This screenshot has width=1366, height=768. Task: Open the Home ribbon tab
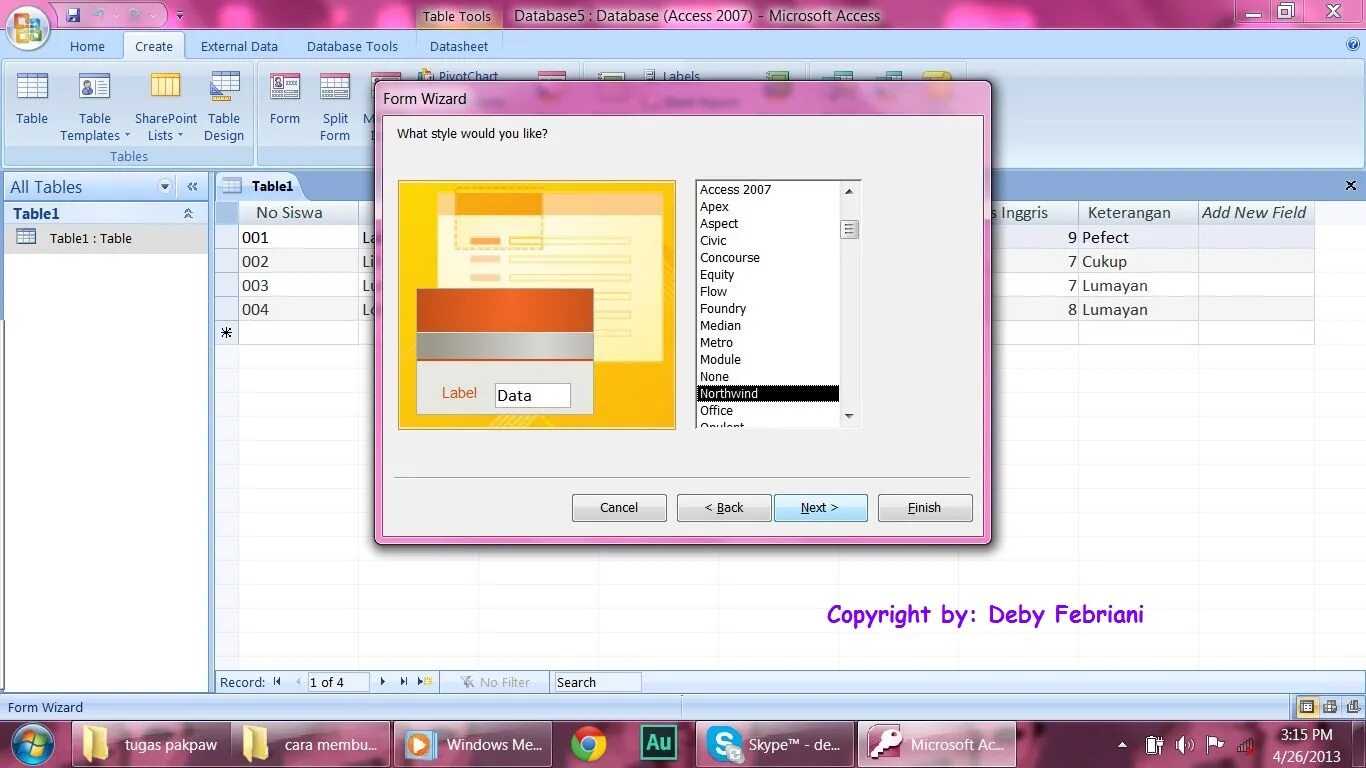click(x=87, y=46)
